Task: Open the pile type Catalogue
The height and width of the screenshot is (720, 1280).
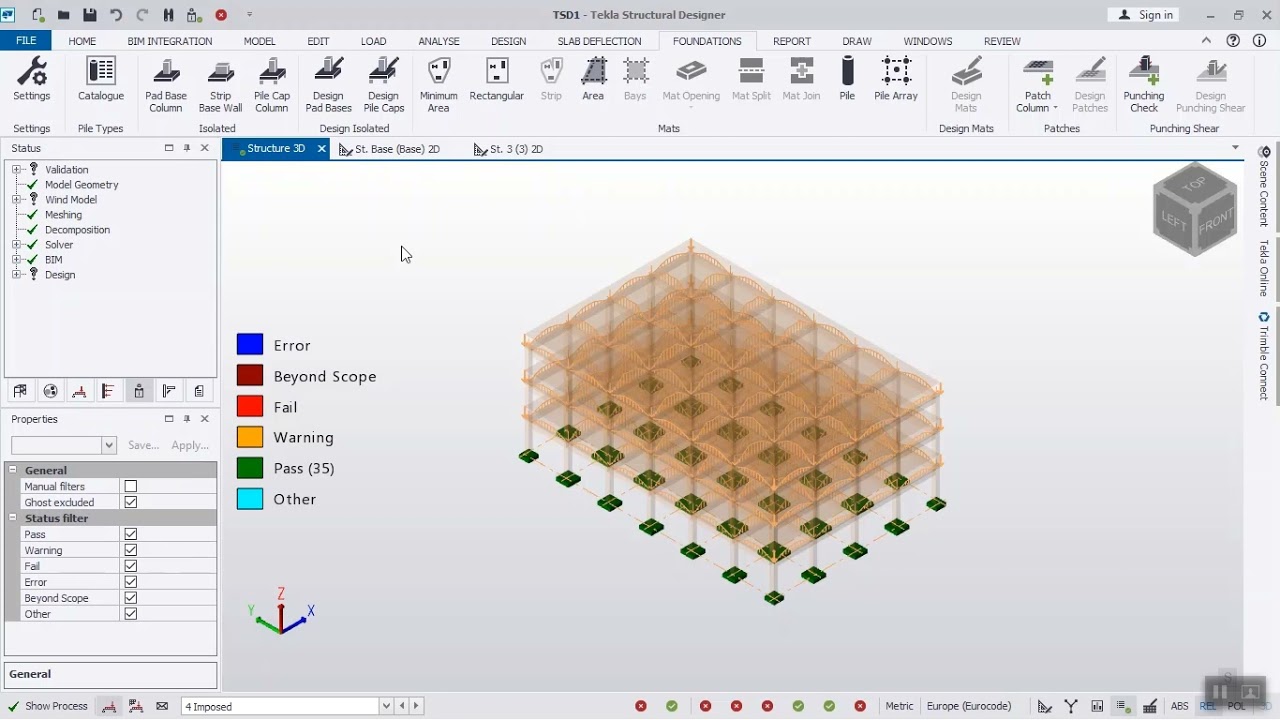Action: tap(101, 80)
